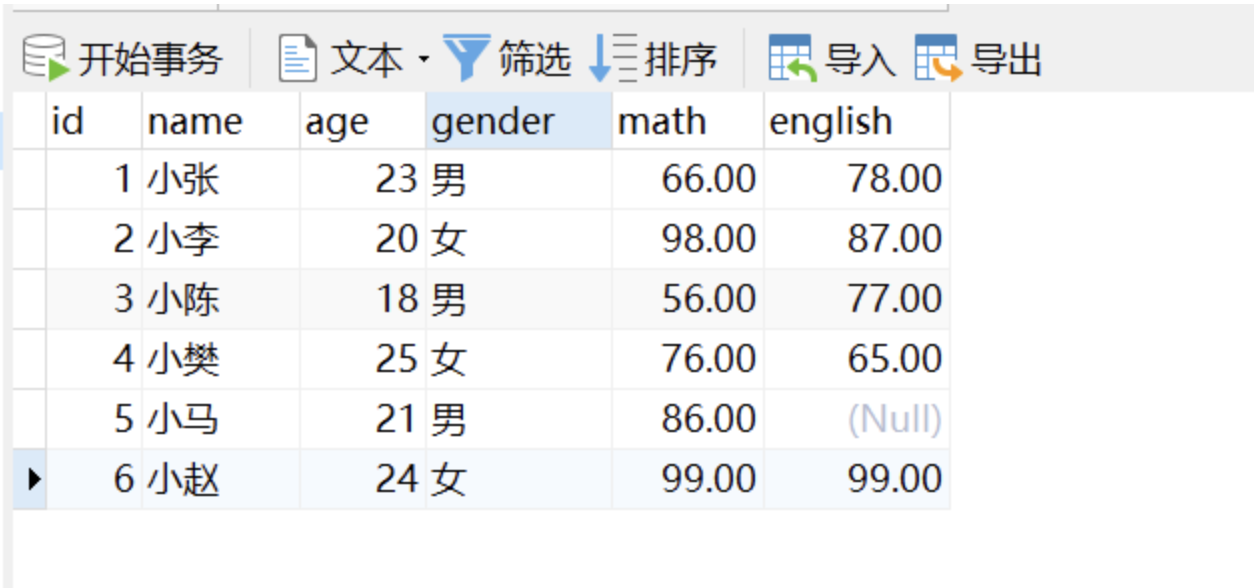
Task: Click the english column header
Action: (856, 121)
